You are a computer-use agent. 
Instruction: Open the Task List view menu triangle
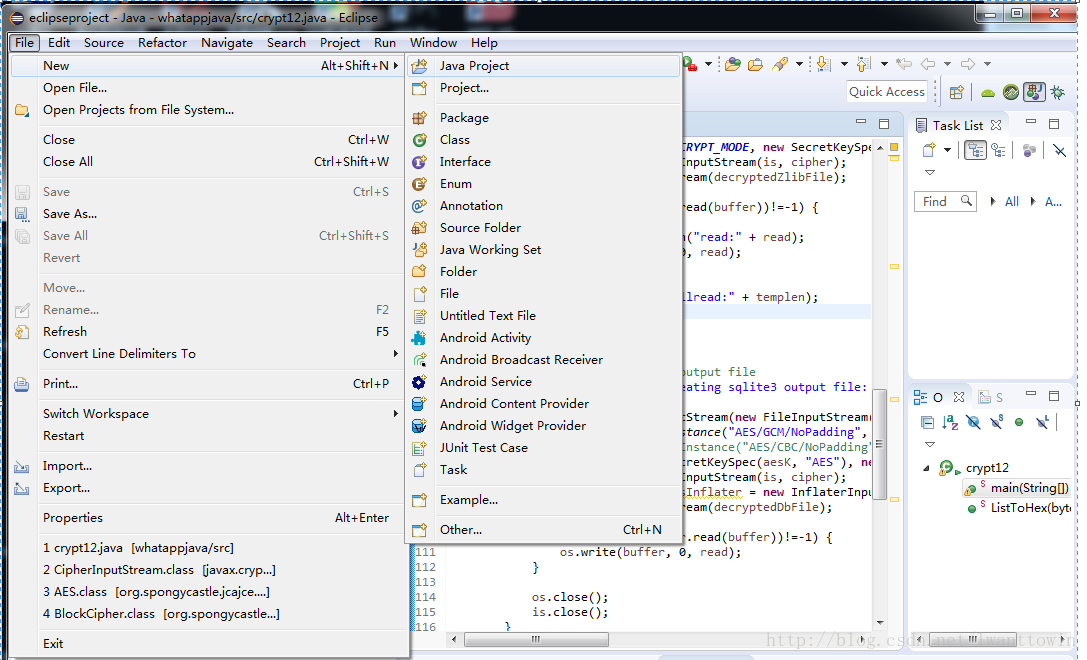(930, 172)
